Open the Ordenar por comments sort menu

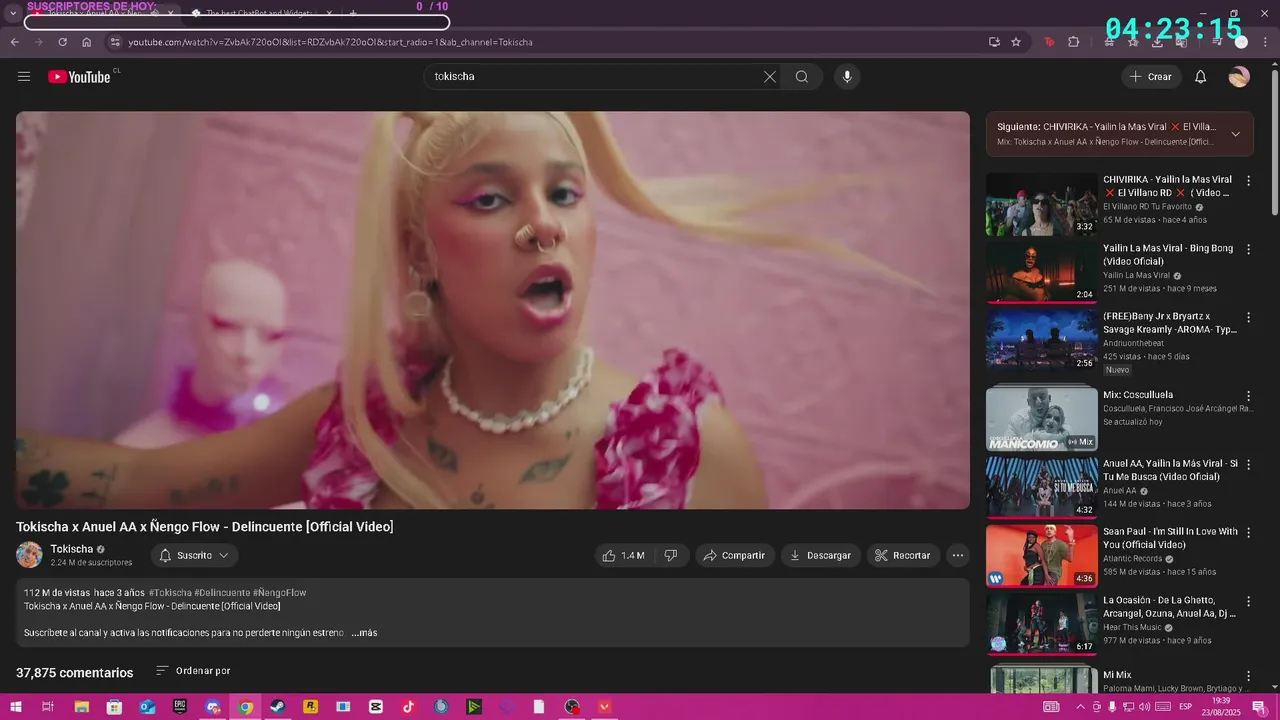click(193, 671)
